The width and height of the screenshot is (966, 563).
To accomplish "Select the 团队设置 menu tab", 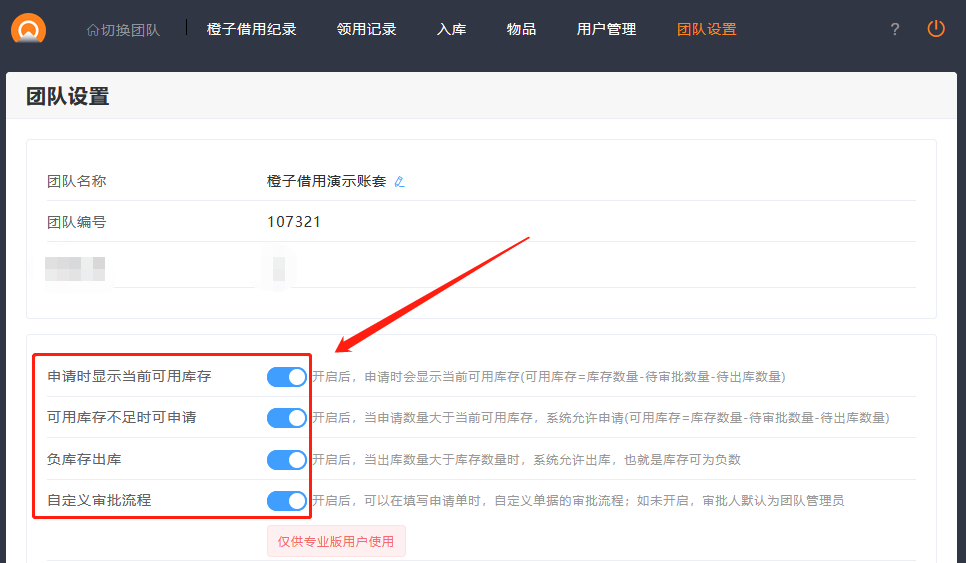I will [707, 30].
